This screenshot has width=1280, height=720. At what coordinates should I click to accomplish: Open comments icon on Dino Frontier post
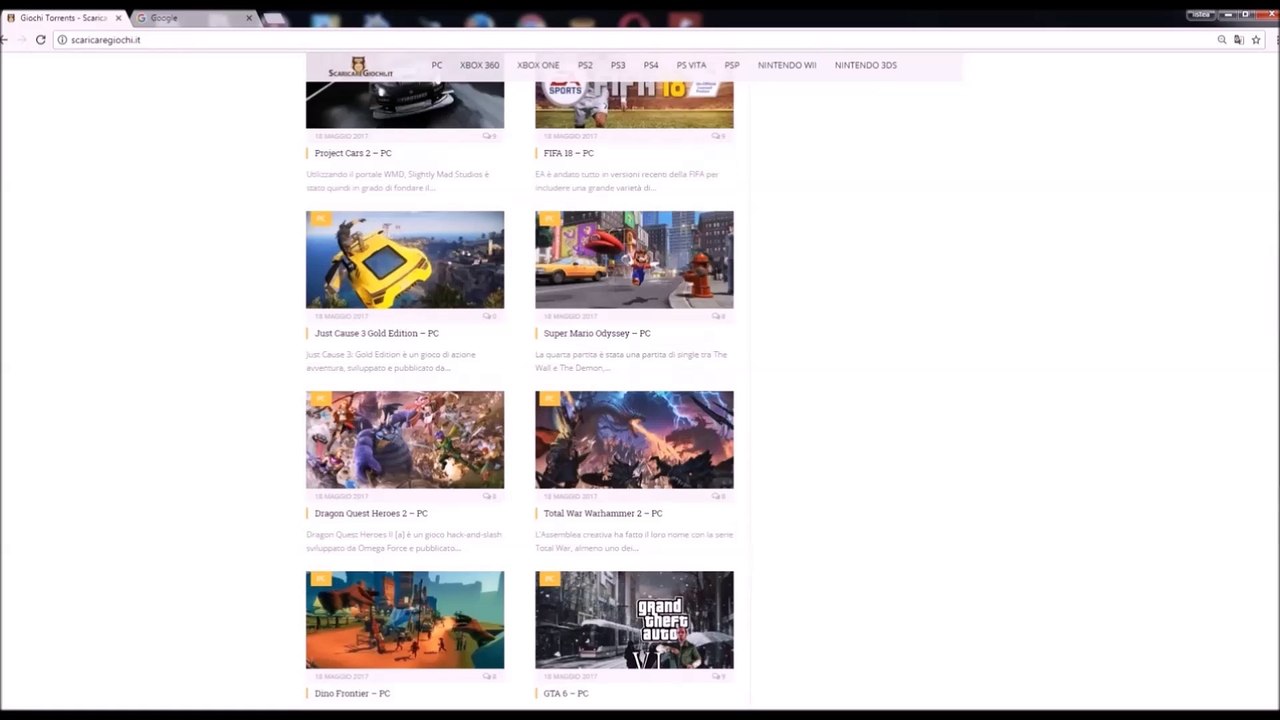489,676
